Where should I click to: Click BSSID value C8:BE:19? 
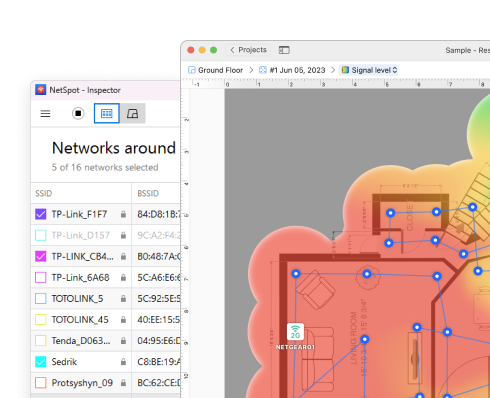159,362
